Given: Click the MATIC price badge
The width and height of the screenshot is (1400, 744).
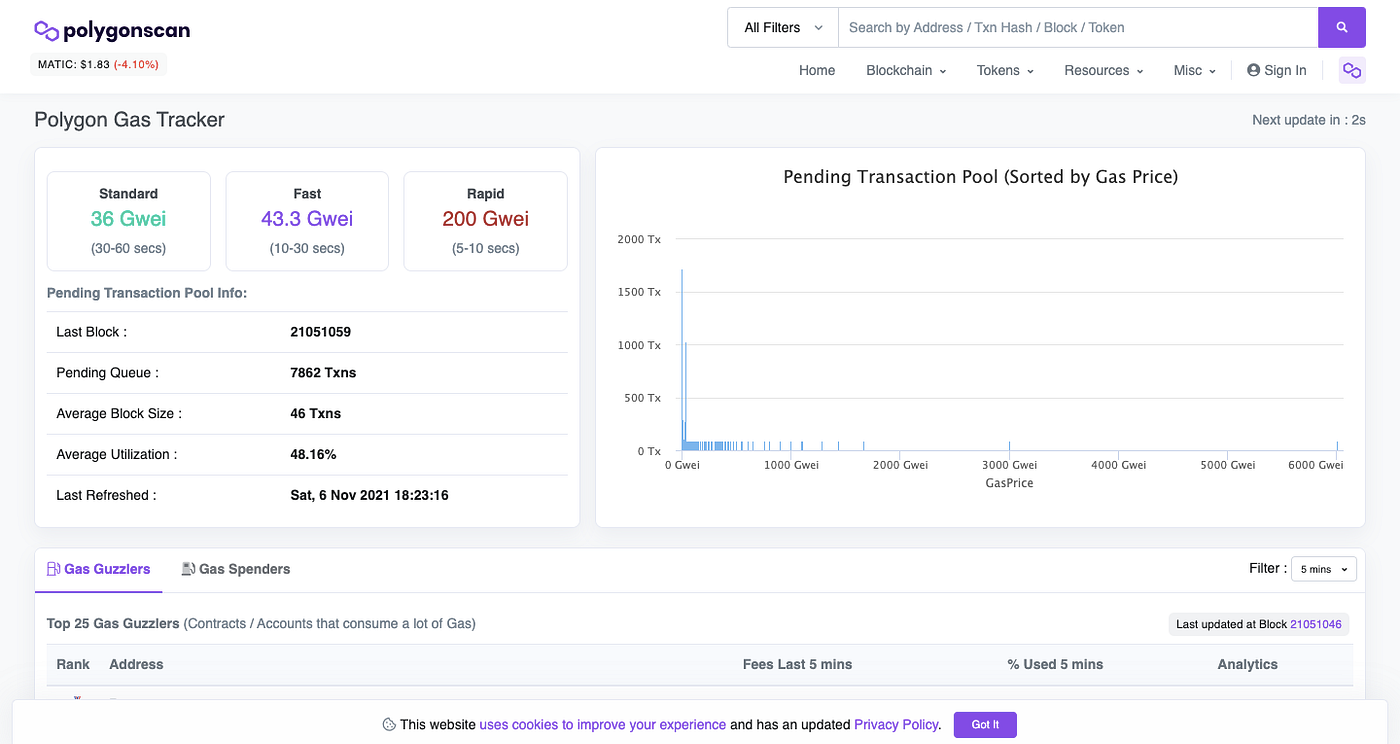Looking at the screenshot, I should [98, 65].
